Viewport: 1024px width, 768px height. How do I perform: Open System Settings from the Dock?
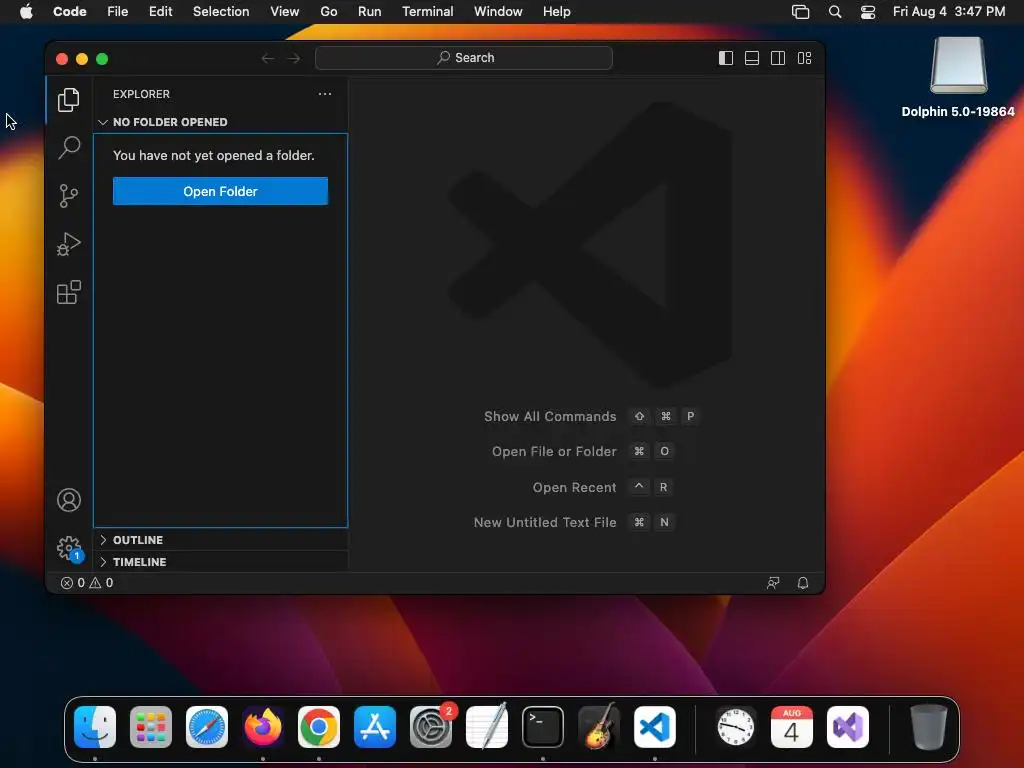(431, 727)
